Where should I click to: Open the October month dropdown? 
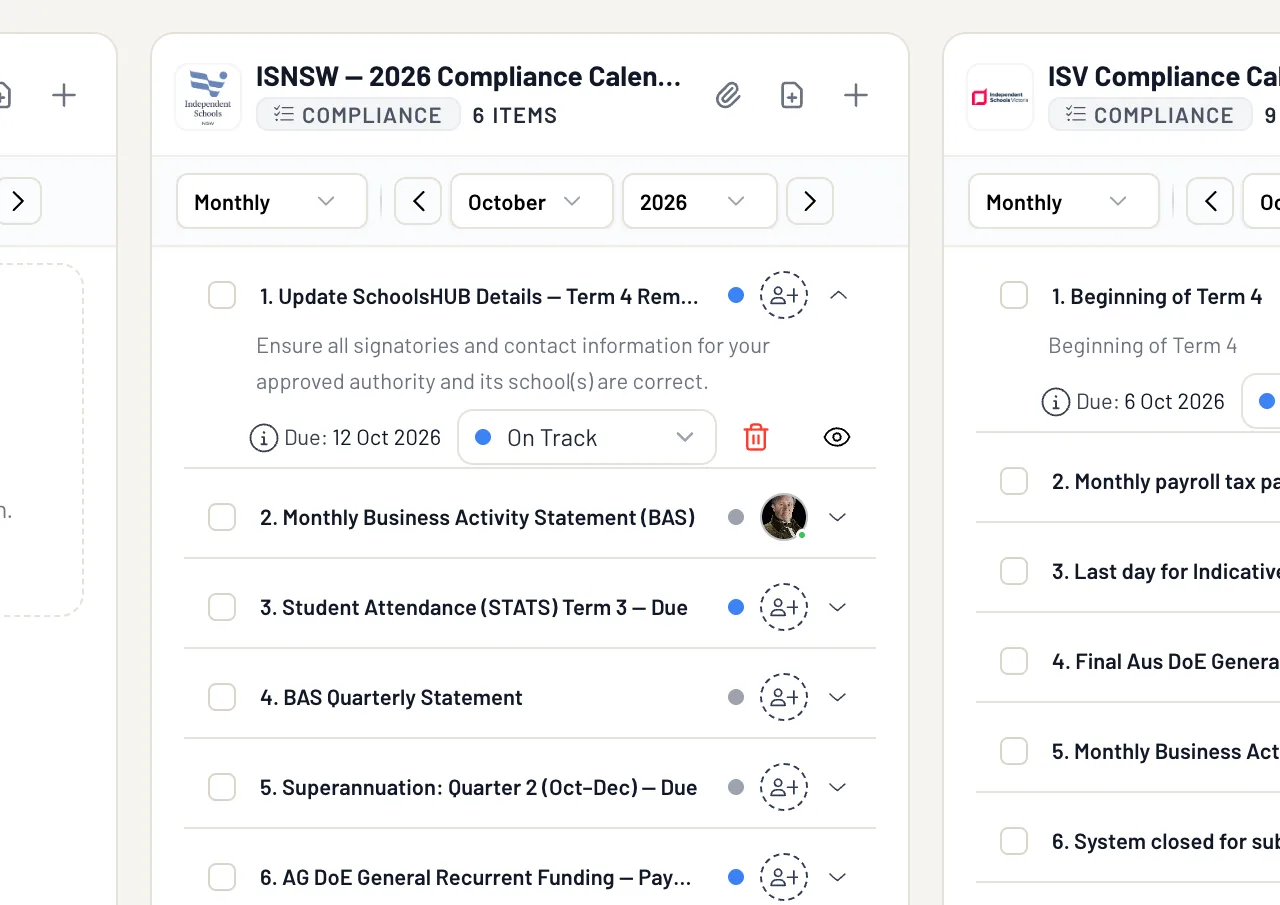point(532,202)
